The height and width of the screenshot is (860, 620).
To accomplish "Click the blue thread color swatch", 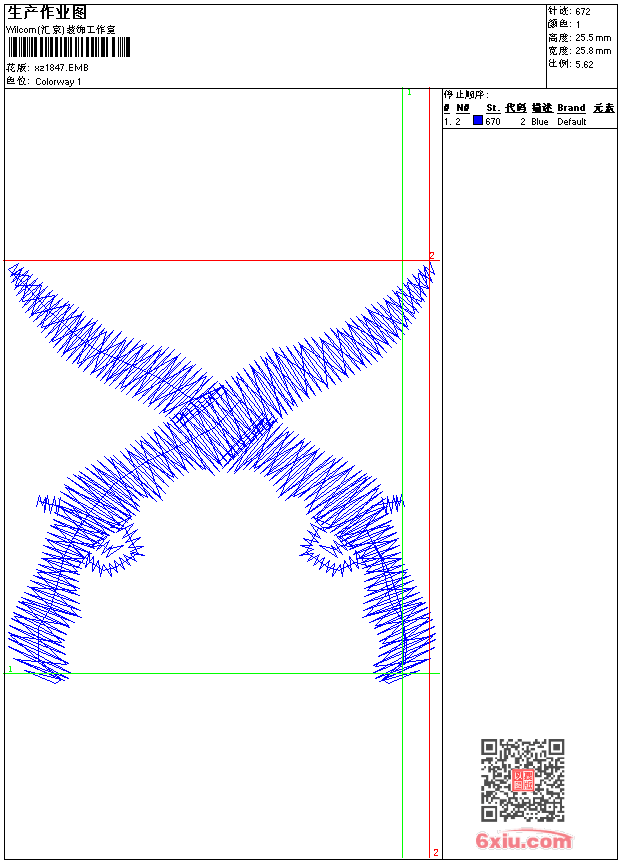I will point(478,121).
